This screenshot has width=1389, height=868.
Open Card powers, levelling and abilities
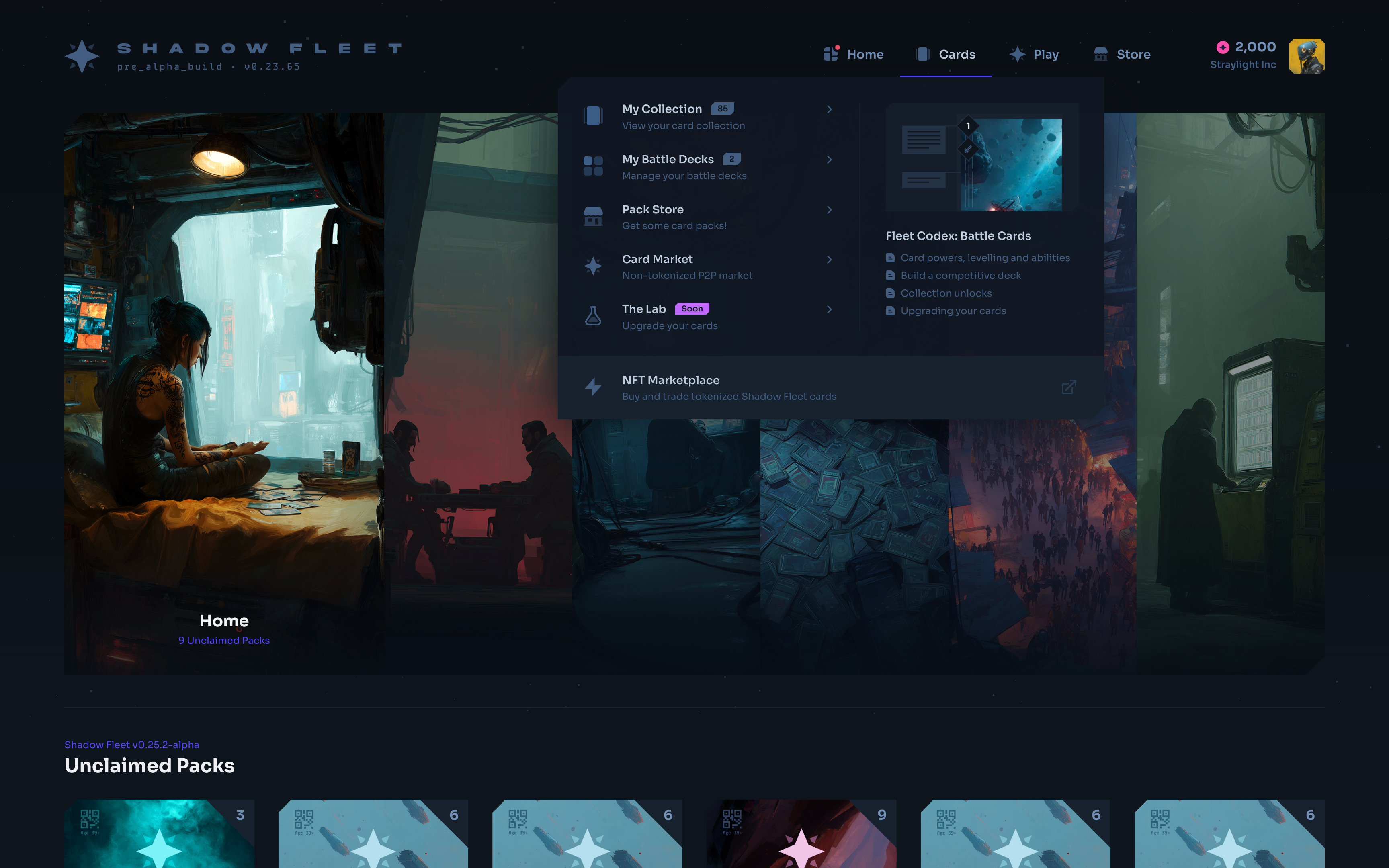pos(985,258)
